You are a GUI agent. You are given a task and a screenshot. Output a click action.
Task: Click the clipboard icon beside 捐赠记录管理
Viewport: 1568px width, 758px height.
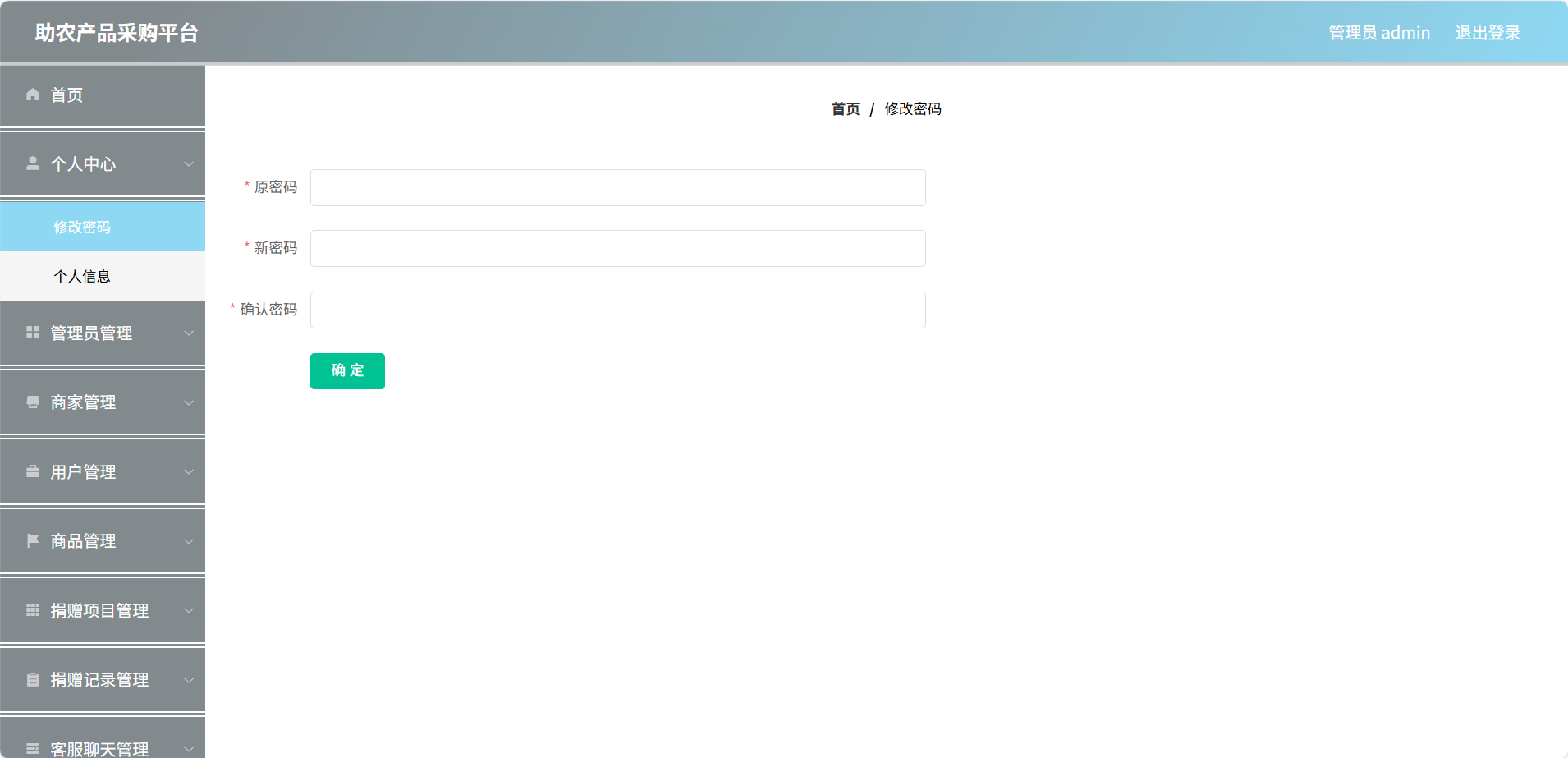point(33,679)
